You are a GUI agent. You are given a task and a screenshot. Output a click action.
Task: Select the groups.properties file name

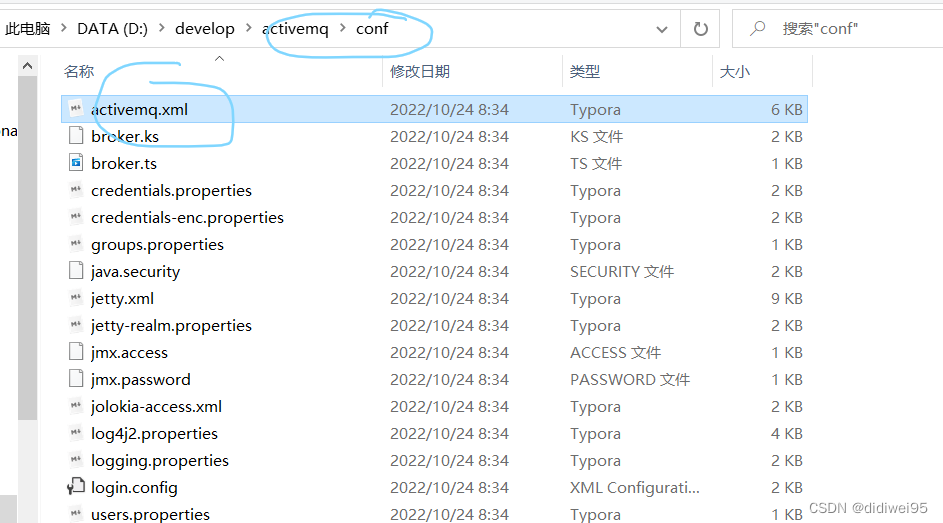point(157,245)
